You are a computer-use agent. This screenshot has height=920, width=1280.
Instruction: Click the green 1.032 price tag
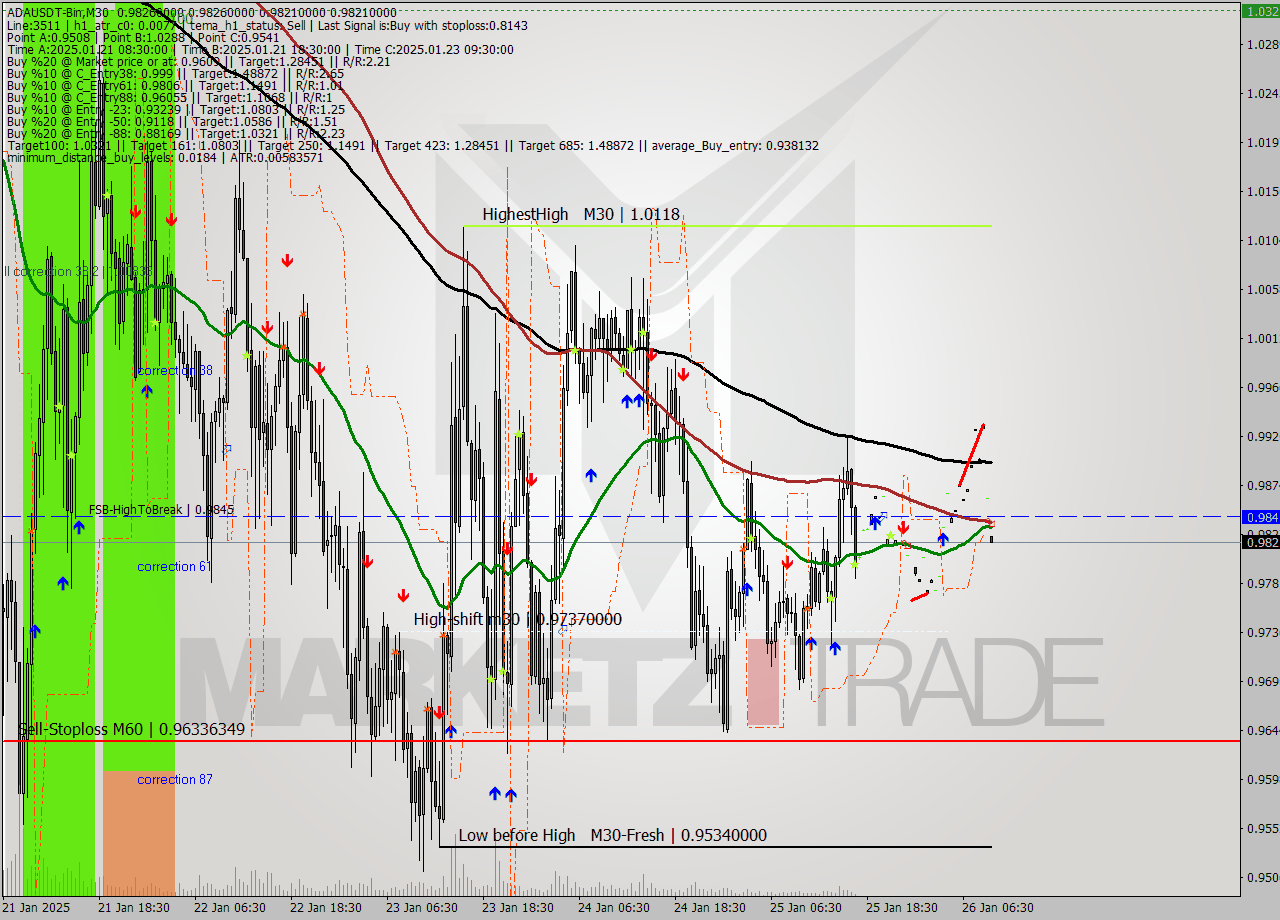[1260, 12]
